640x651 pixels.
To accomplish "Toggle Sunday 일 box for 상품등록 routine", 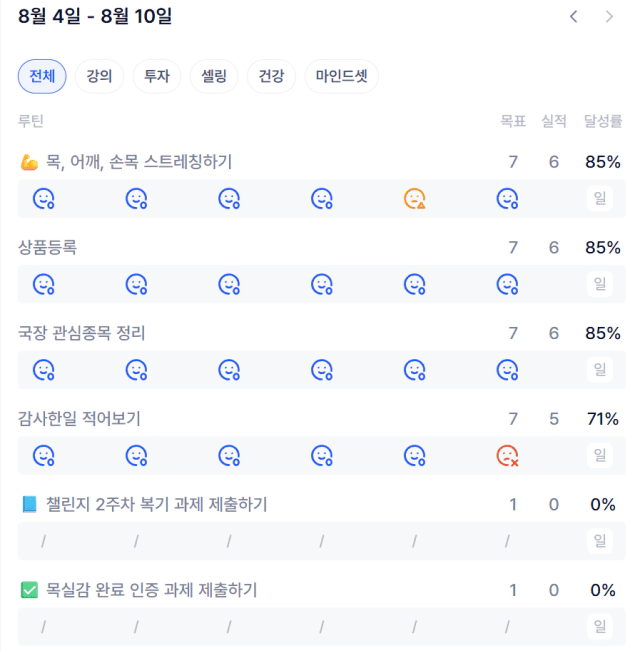I will coord(600,284).
